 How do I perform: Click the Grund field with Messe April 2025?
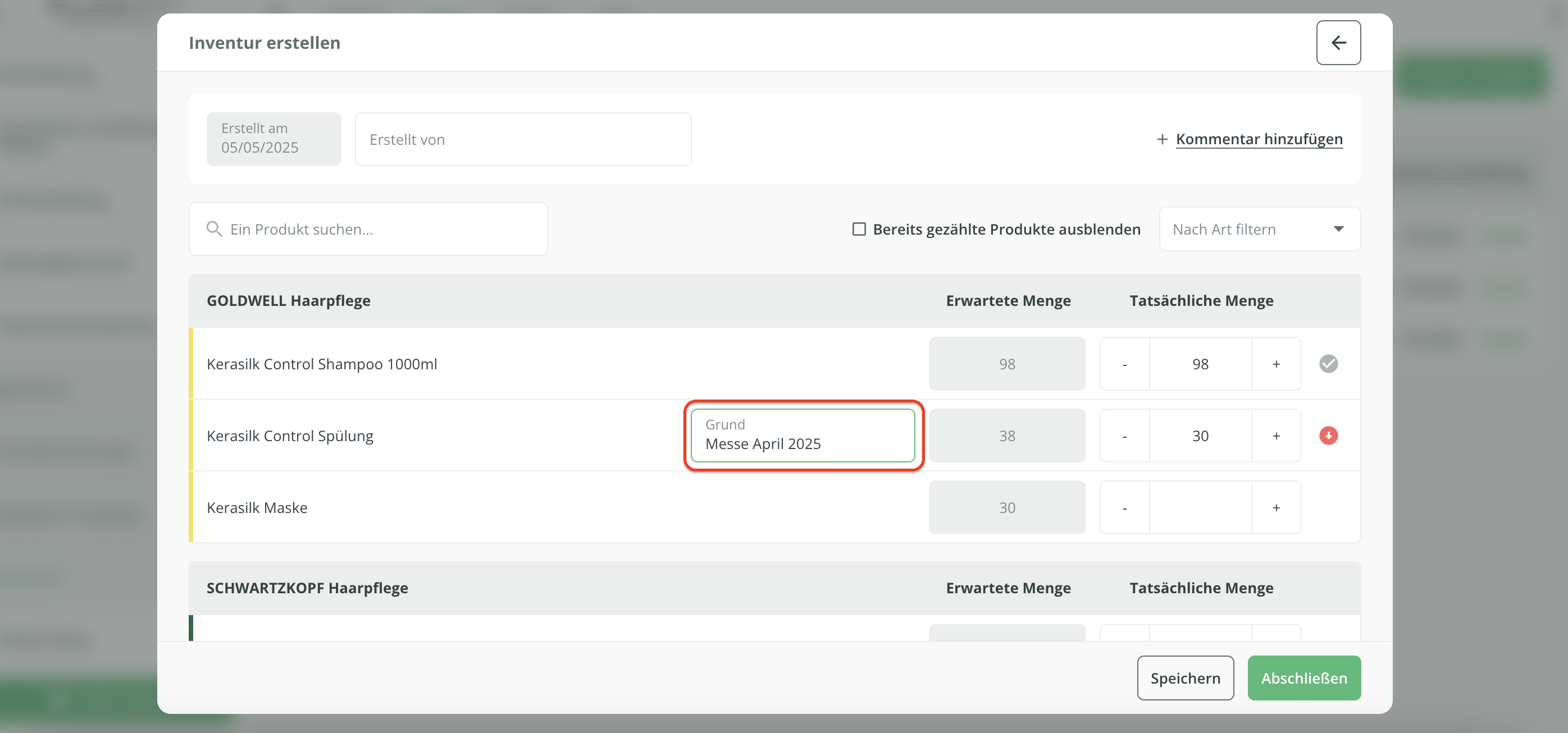point(803,436)
